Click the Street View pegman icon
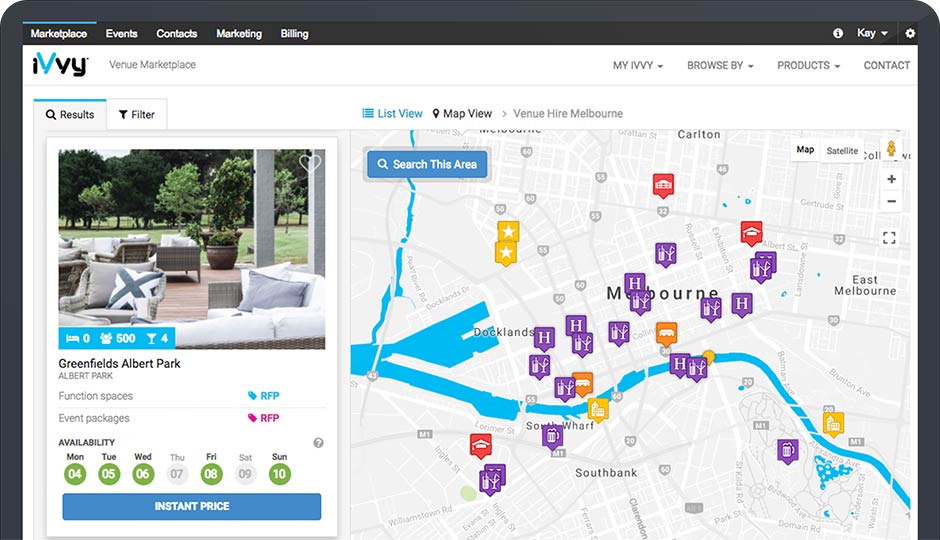The width and height of the screenshot is (940, 540). (x=891, y=149)
